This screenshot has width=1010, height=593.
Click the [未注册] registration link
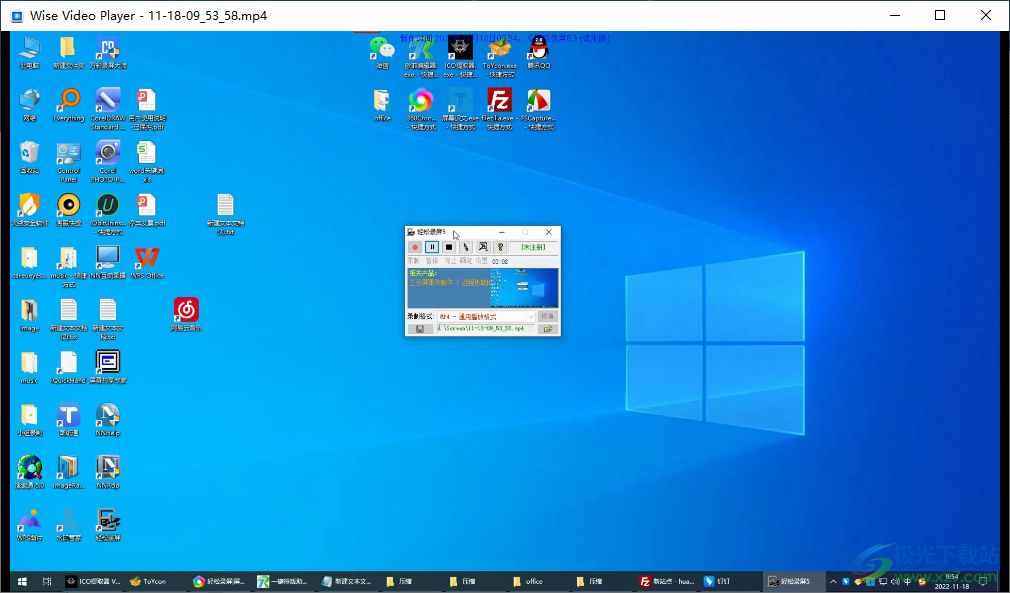(x=534, y=247)
